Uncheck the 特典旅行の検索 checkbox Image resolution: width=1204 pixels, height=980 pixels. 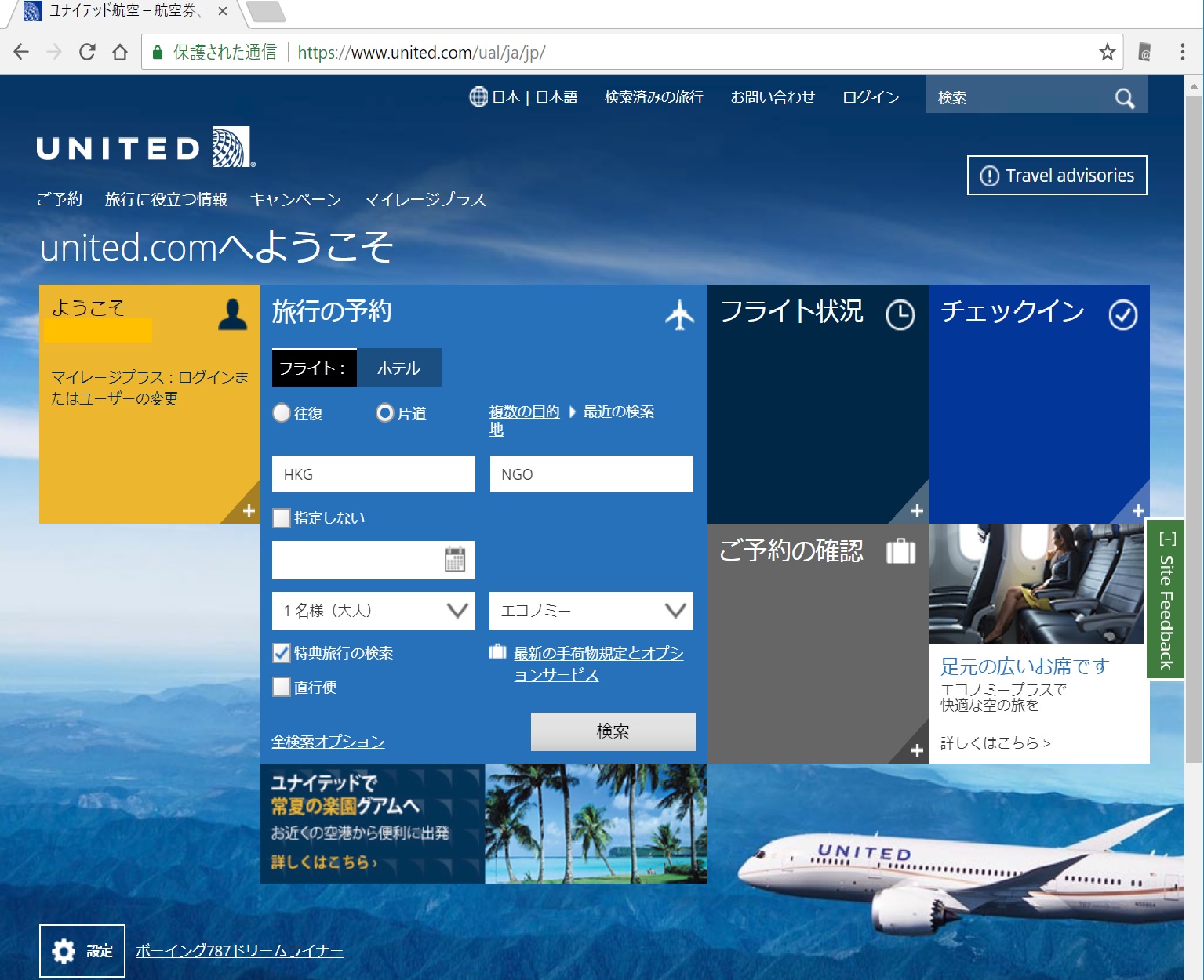pos(282,652)
